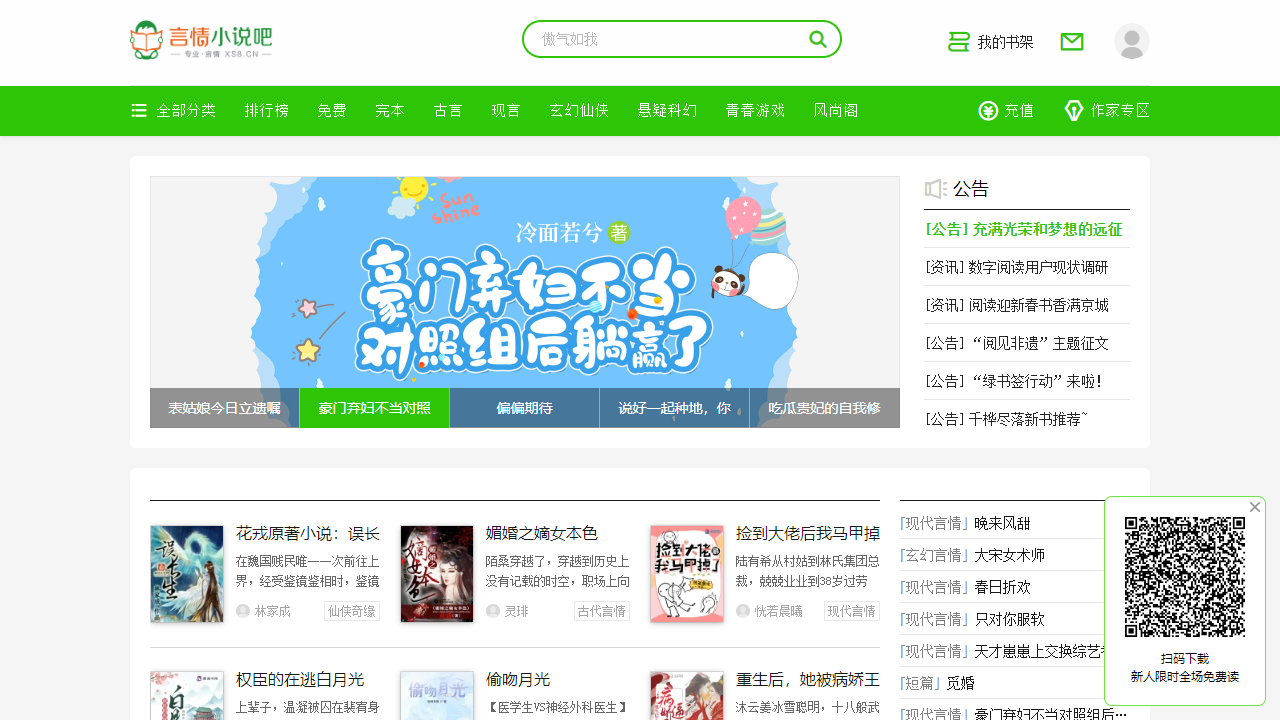Viewport: 1280px width, 720px height.
Task: Click the 充值 text link
Action: tap(1019, 111)
